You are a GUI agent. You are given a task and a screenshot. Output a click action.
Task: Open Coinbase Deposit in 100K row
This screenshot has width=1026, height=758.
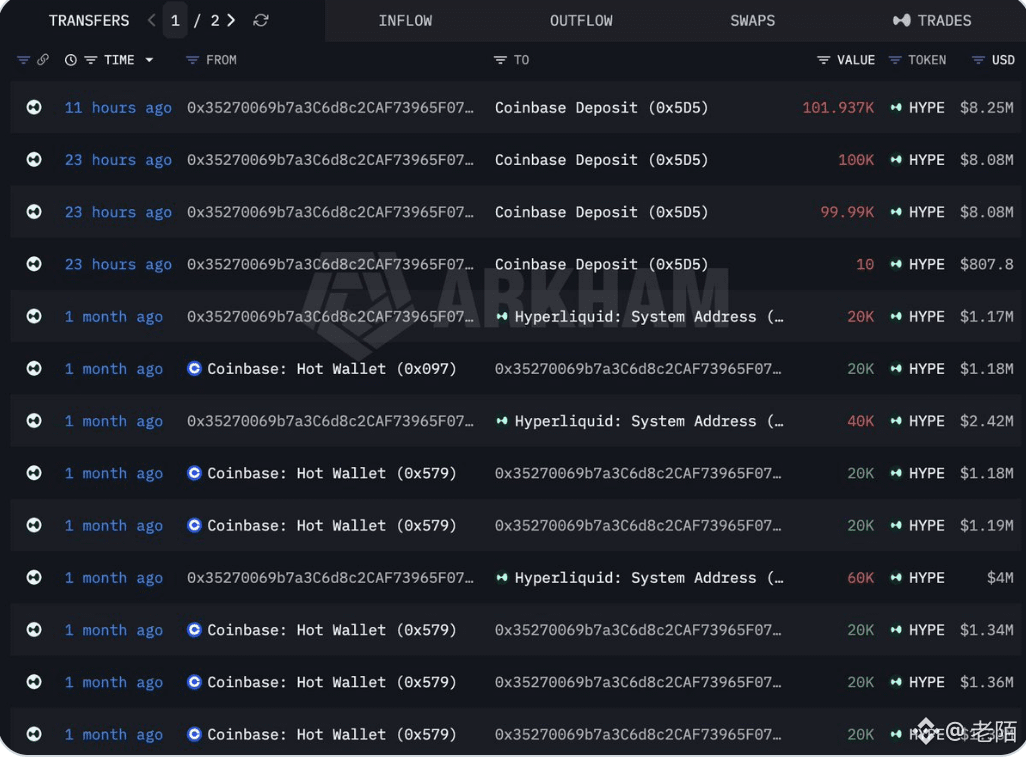pos(601,160)
